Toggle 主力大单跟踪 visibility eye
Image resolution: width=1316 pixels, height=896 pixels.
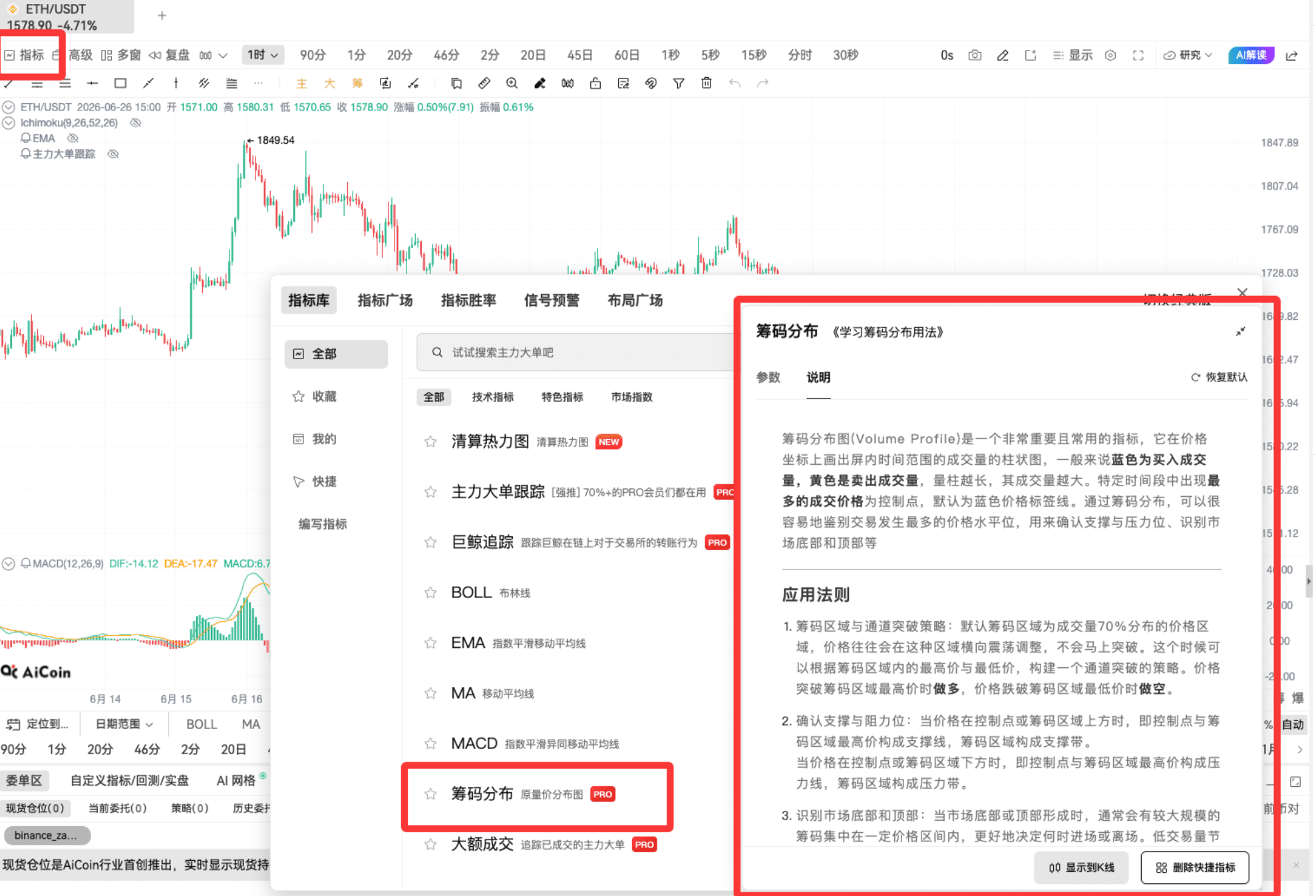click(x=113, y=154)
